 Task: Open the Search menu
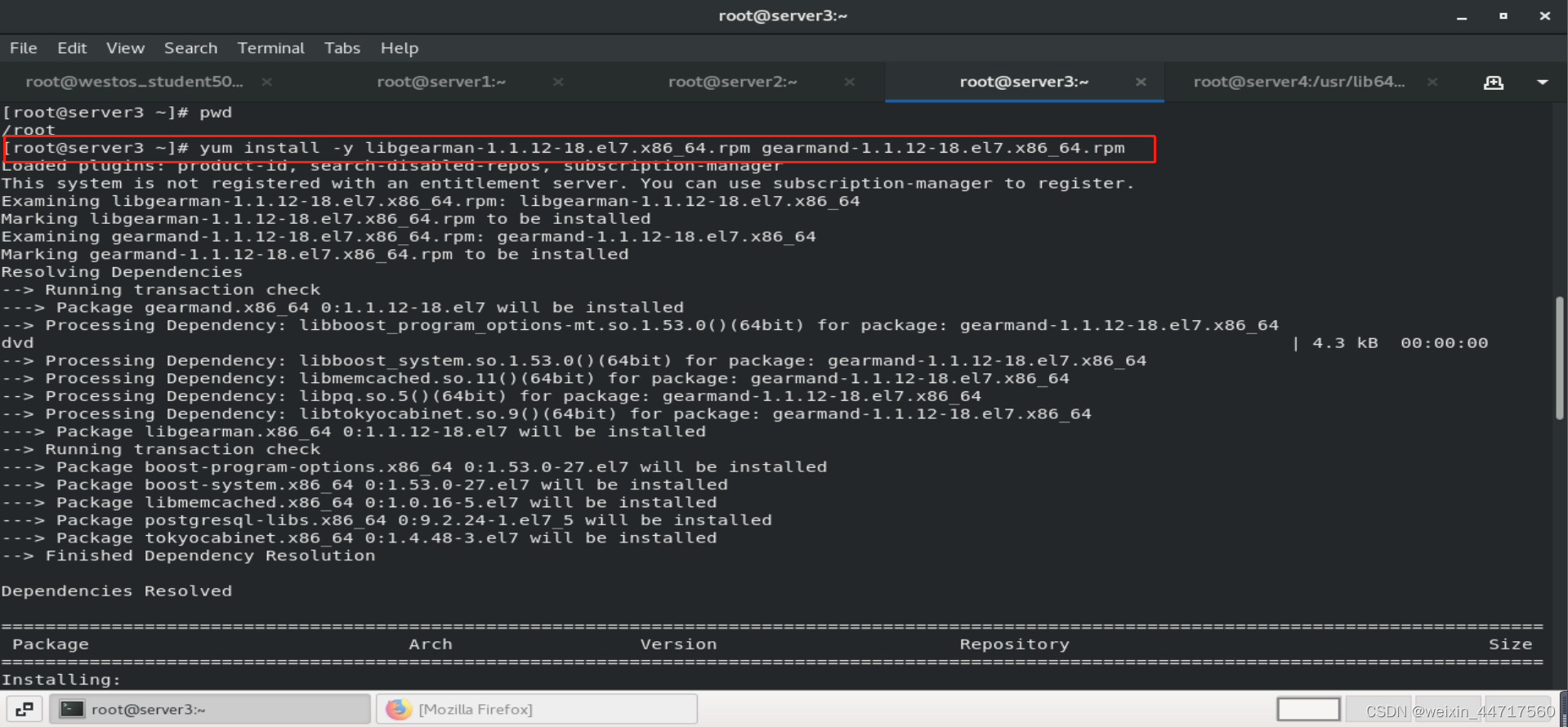click(190, 48)
